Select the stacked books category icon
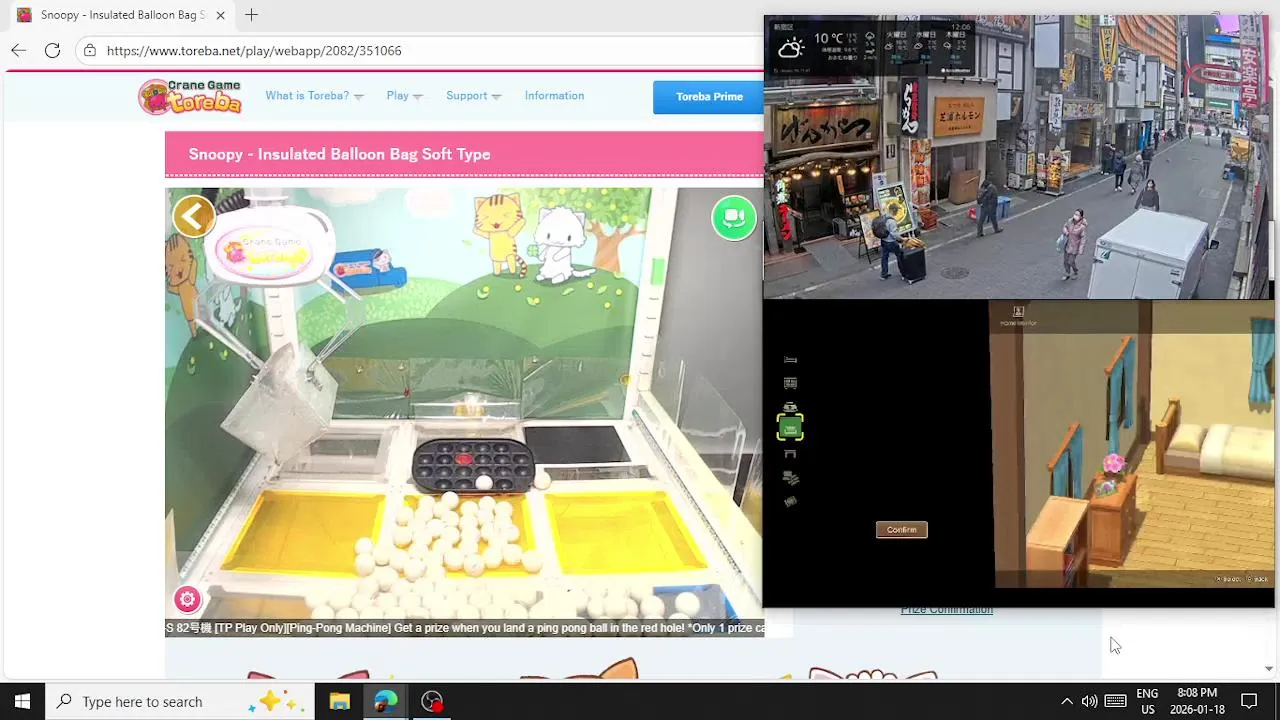This screenshot has width=1280, height=720. [x=790, y=478]
